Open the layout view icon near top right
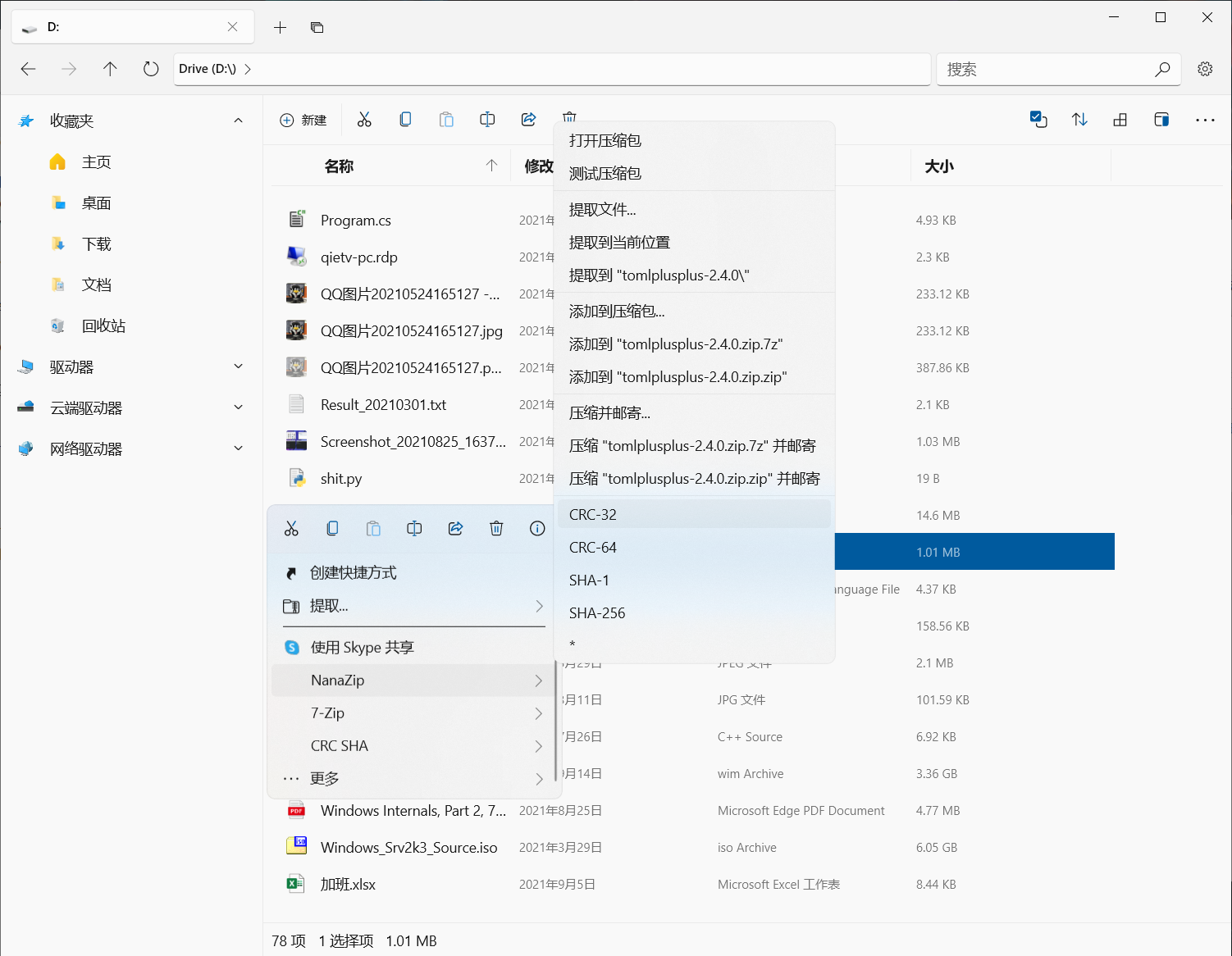The image size is (1232, 956). [1120, 119]
